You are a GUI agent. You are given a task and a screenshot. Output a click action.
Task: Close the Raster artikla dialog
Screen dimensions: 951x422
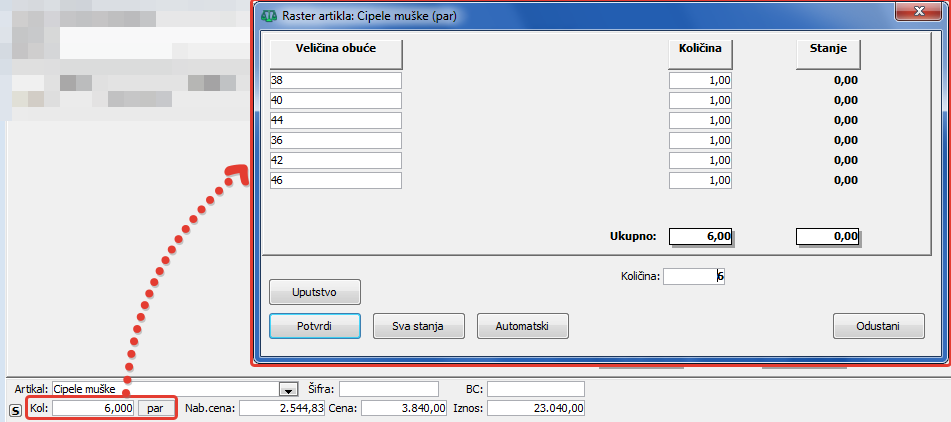(917, 14)
